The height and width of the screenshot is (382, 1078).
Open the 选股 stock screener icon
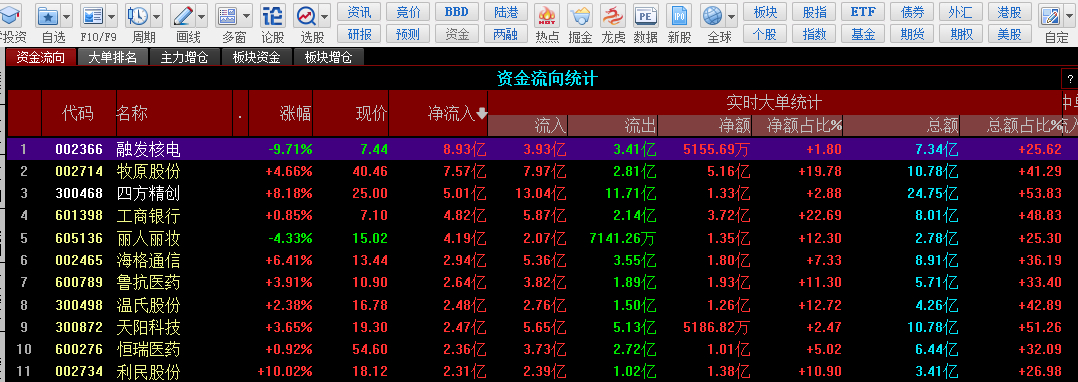point(306,15)
